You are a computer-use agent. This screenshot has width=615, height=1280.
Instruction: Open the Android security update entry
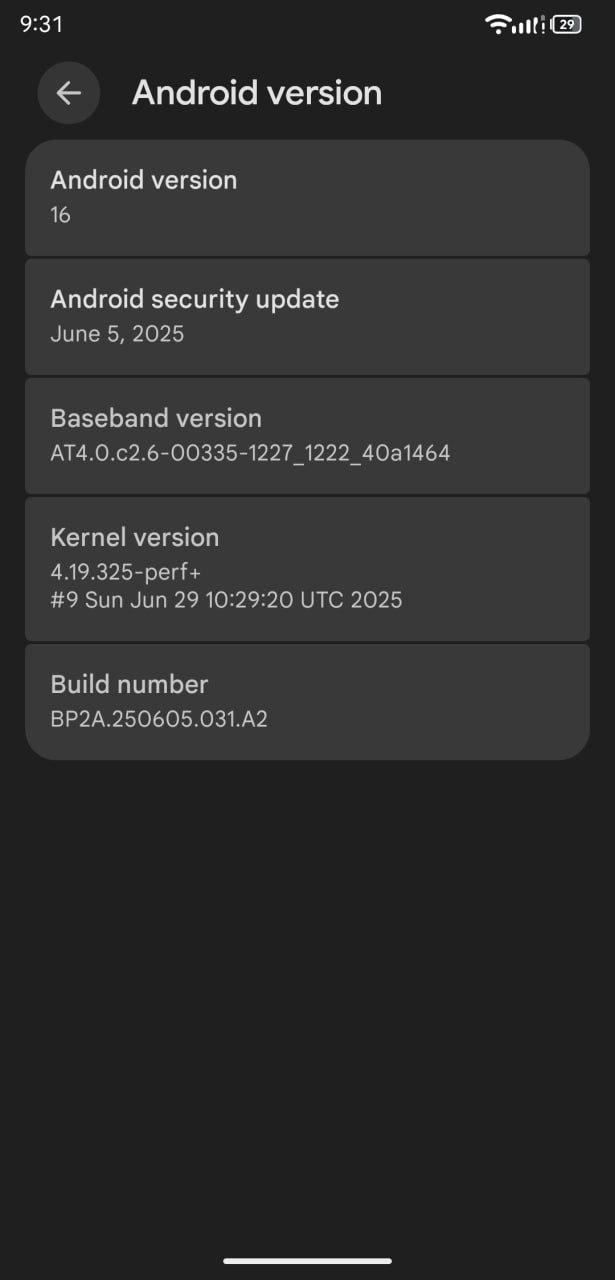coord(307,317)
